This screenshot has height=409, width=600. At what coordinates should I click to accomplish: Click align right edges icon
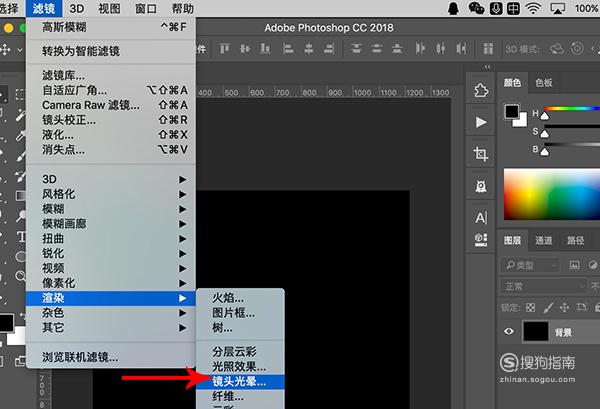click(329, 49)
